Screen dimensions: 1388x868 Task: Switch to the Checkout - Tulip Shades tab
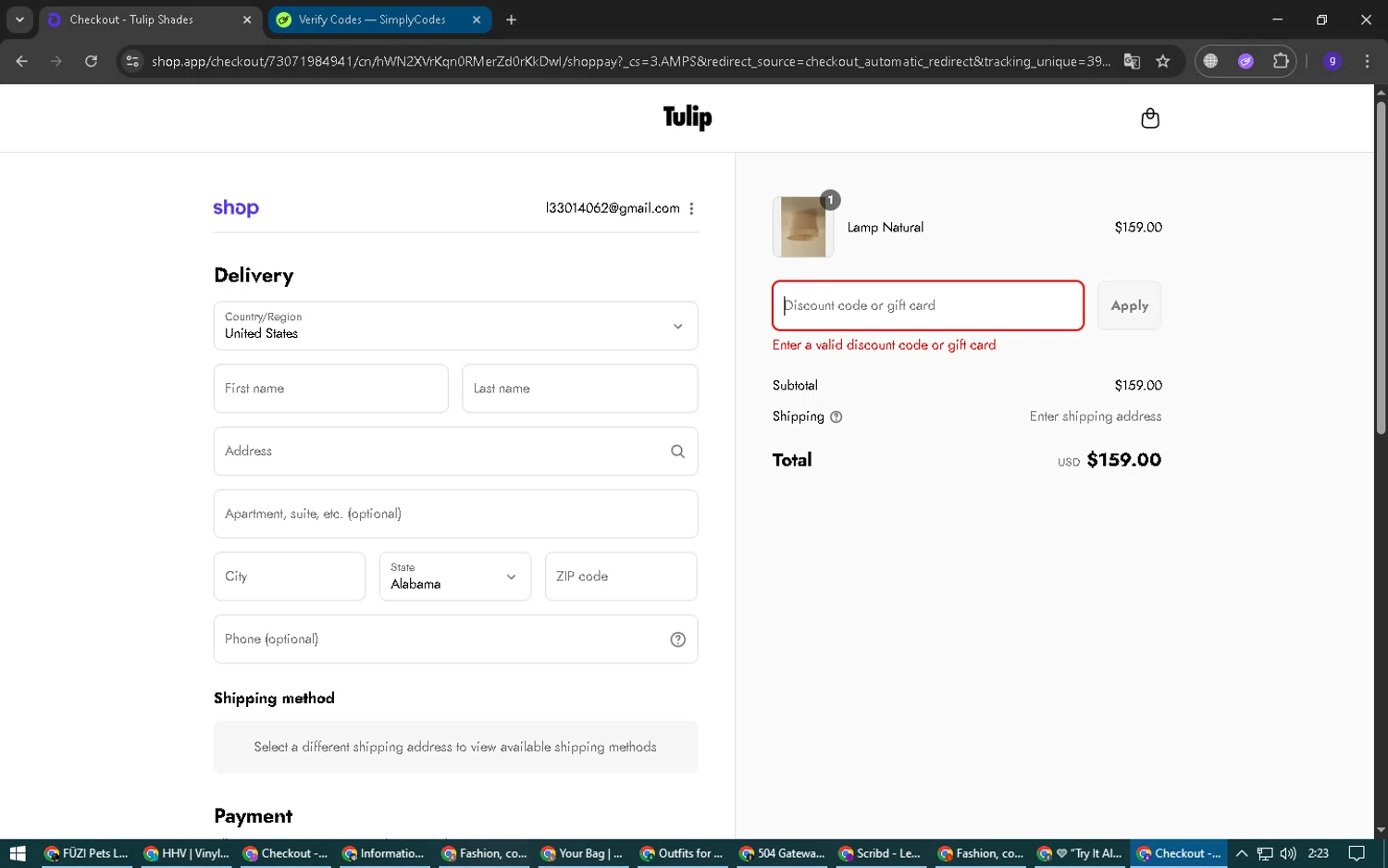pos(150,19)
